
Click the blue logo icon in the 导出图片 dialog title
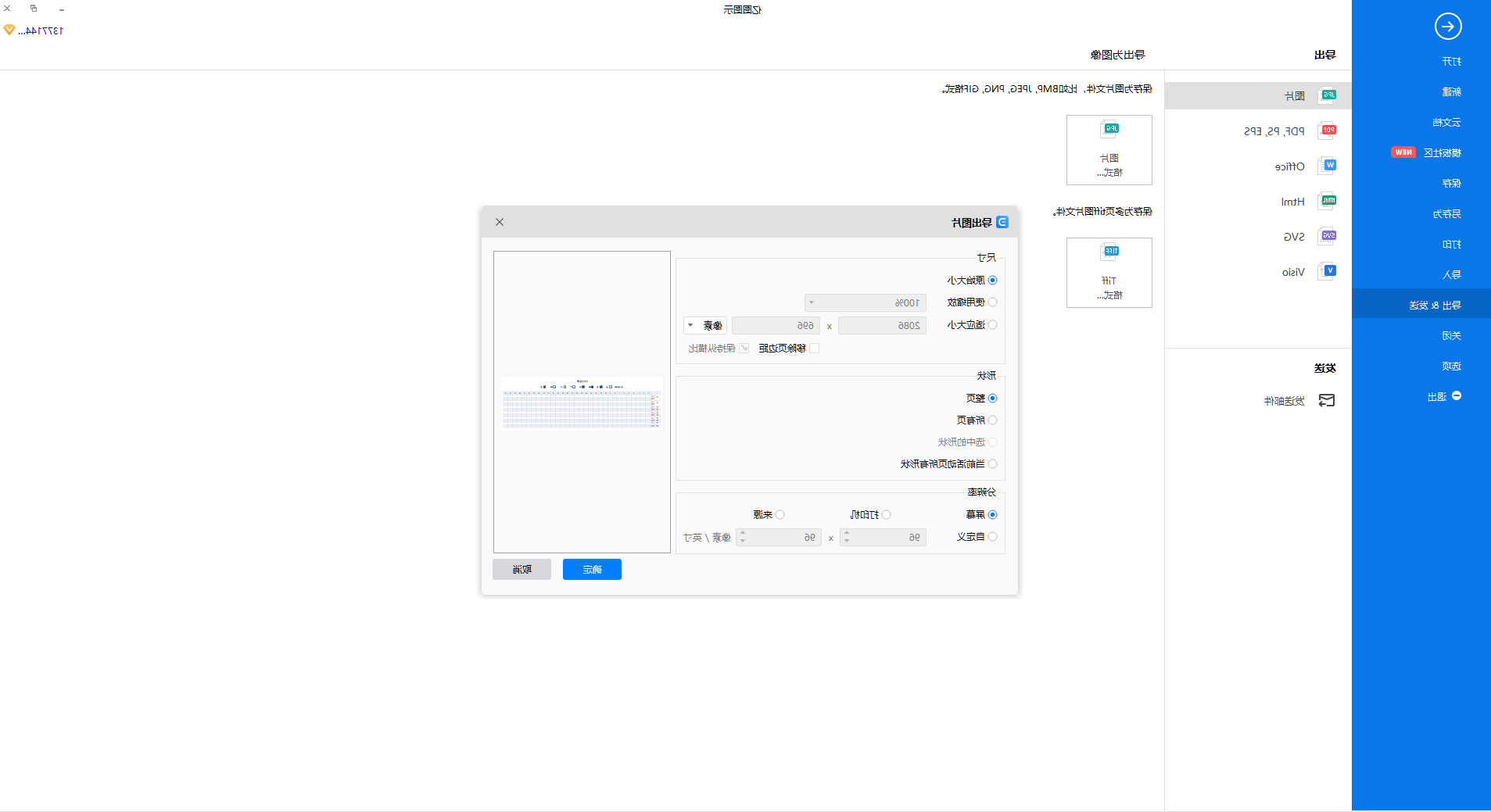click(x=1002, y=222)
